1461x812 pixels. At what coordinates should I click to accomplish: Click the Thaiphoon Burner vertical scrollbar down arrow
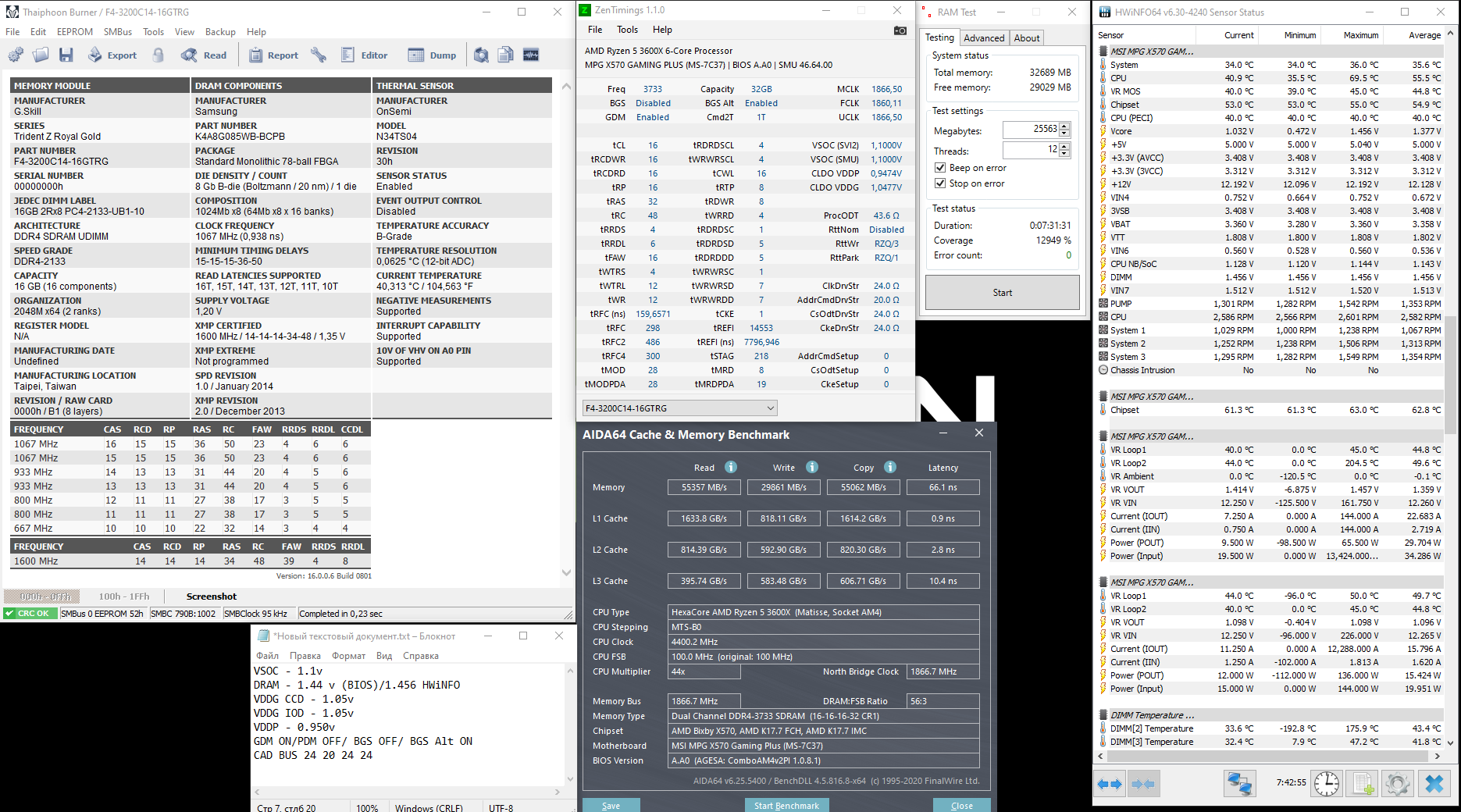pos(566,572)
